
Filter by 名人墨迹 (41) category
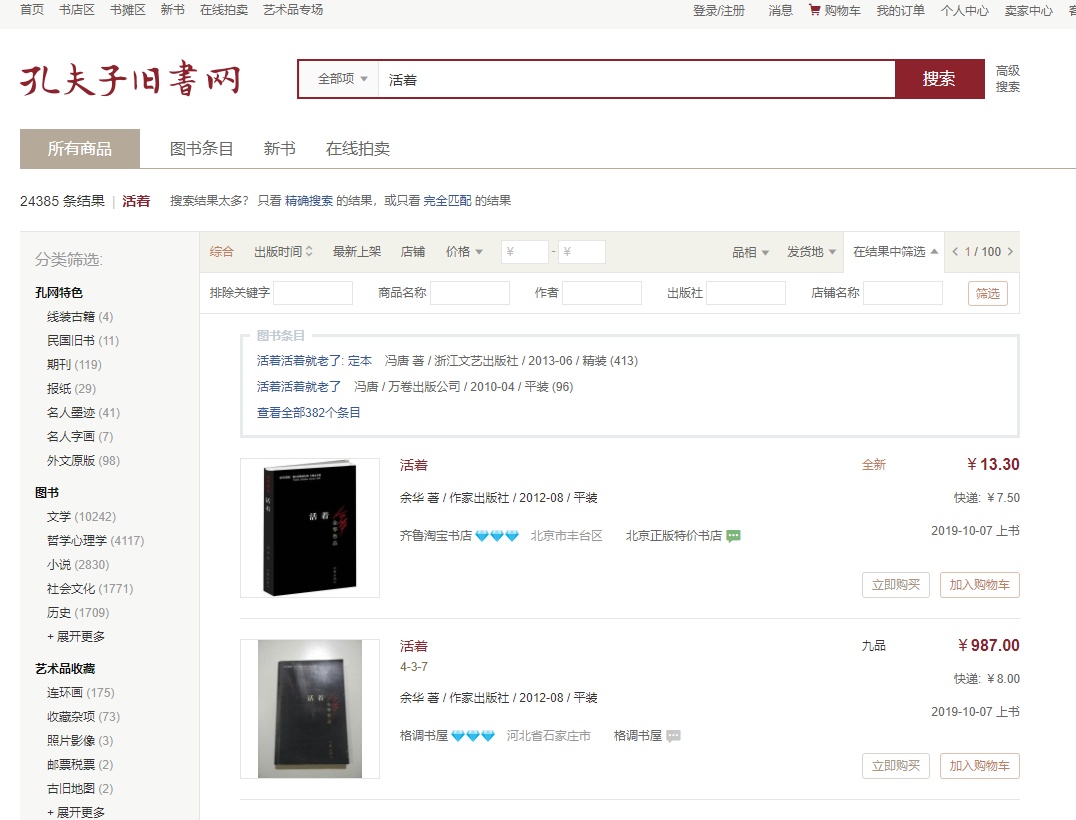pyautogui.click(x=83, y=413)
